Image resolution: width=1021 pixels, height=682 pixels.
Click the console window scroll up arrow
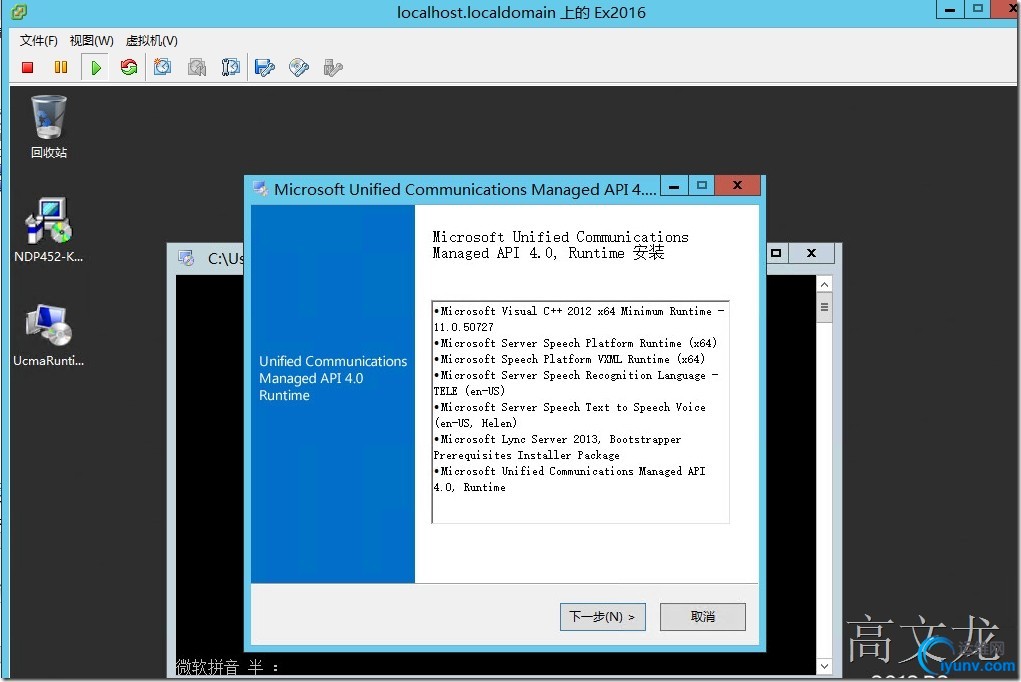(824, 285)
